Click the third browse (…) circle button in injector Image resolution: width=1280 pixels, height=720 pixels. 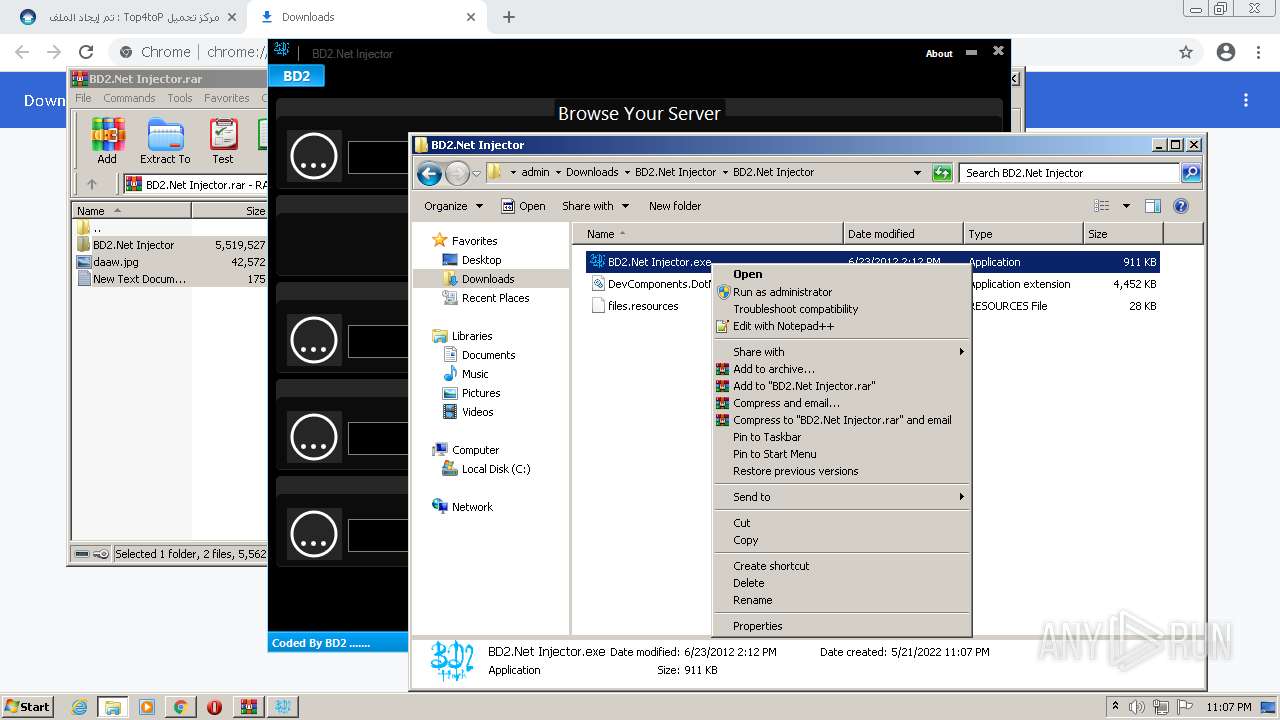pos(314,436)
